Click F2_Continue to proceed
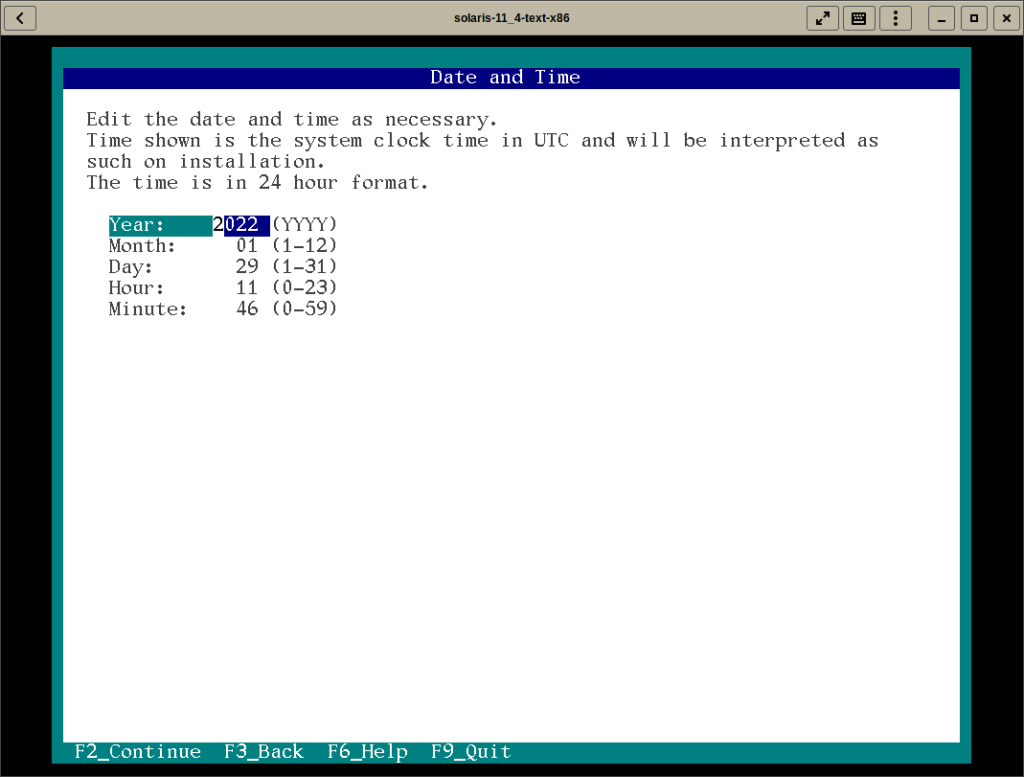The width and height of the screenshot is (1024, 777). [138, 752]
